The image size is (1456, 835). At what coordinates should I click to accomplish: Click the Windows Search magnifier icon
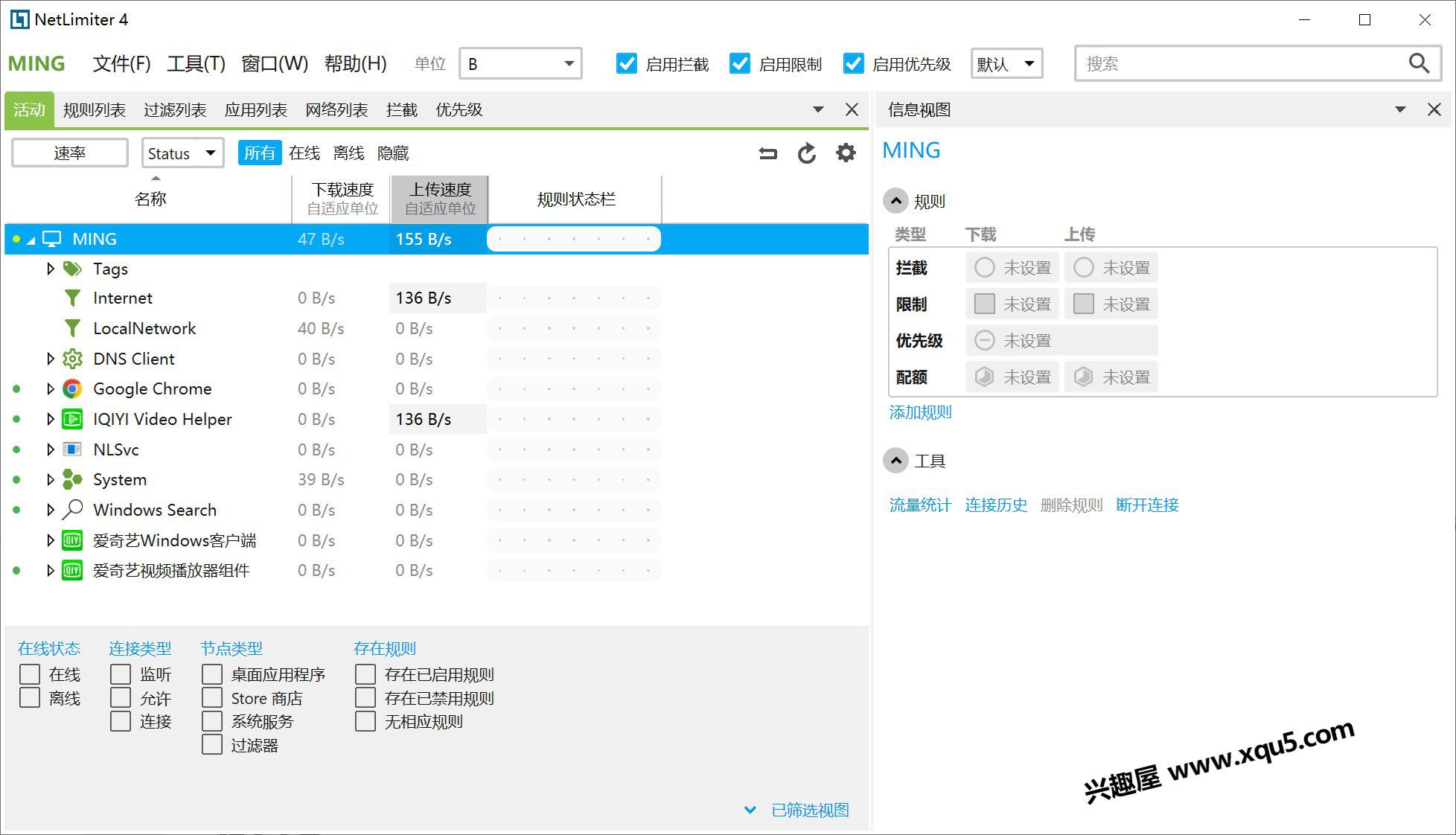pos(72,510)
